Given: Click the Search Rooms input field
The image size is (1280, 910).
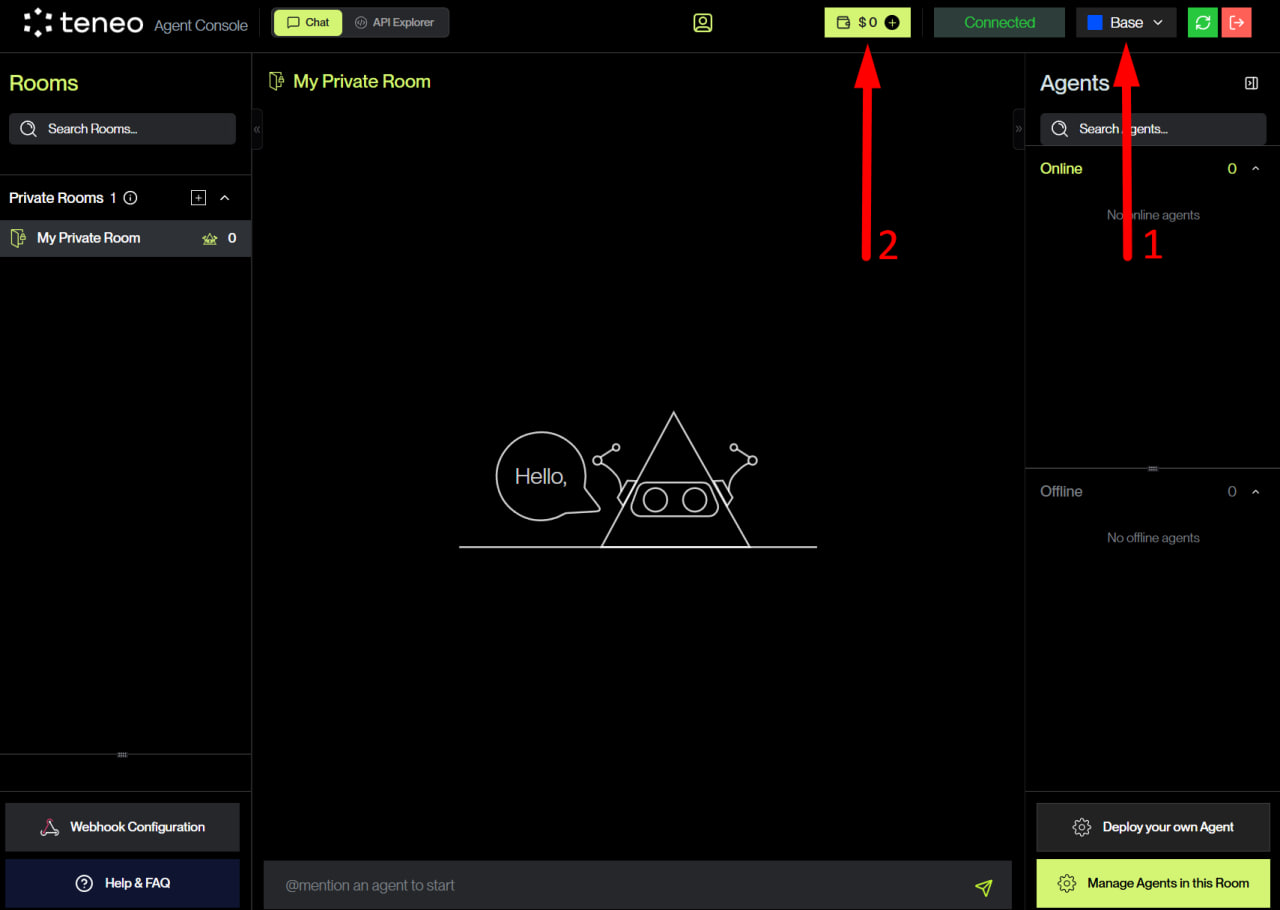Looking at the screenshot, I should click(x=123, y=129).
